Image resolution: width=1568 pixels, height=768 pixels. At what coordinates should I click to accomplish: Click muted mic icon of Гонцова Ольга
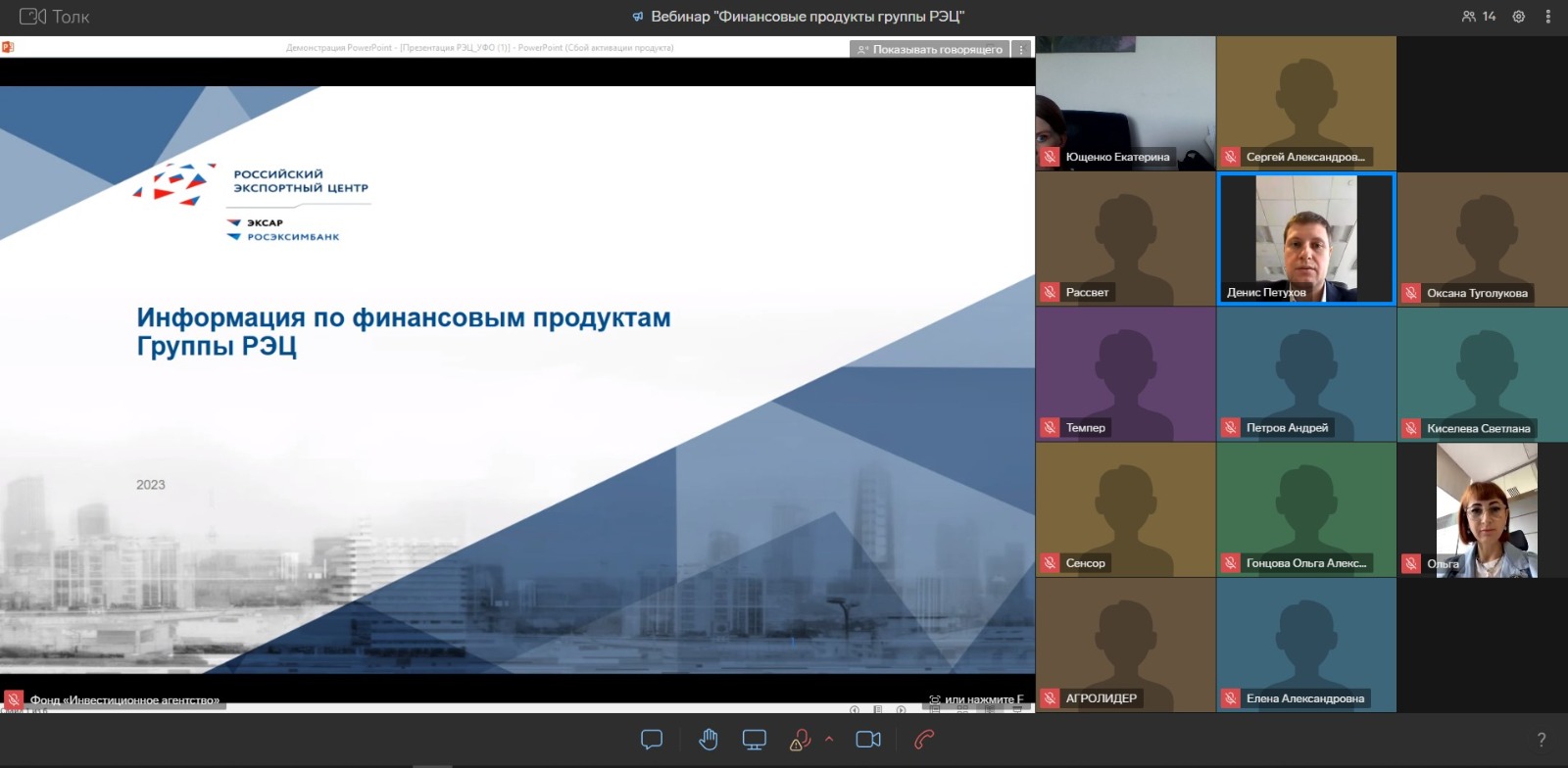(1230, 563)
